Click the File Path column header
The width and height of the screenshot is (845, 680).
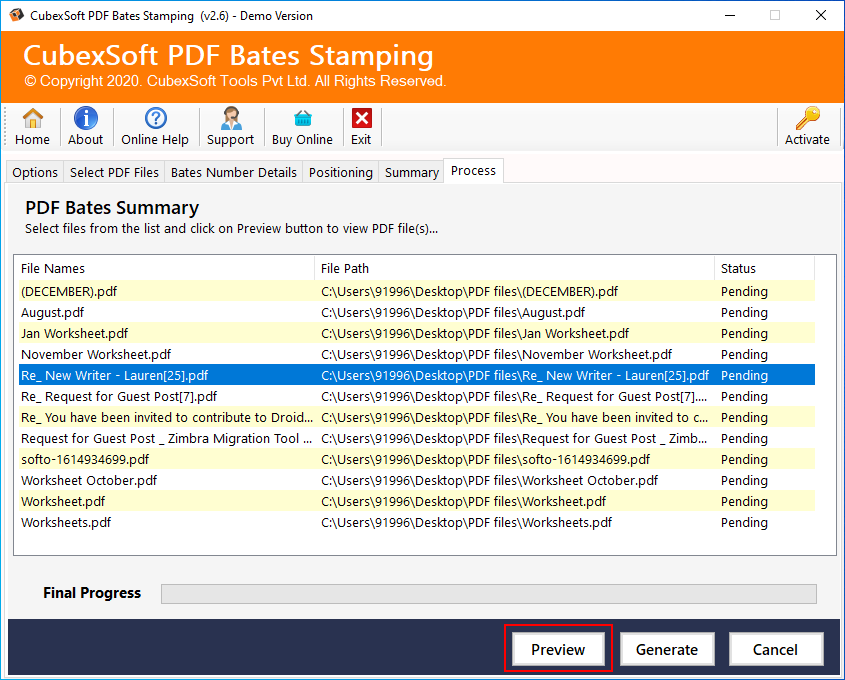514,268
